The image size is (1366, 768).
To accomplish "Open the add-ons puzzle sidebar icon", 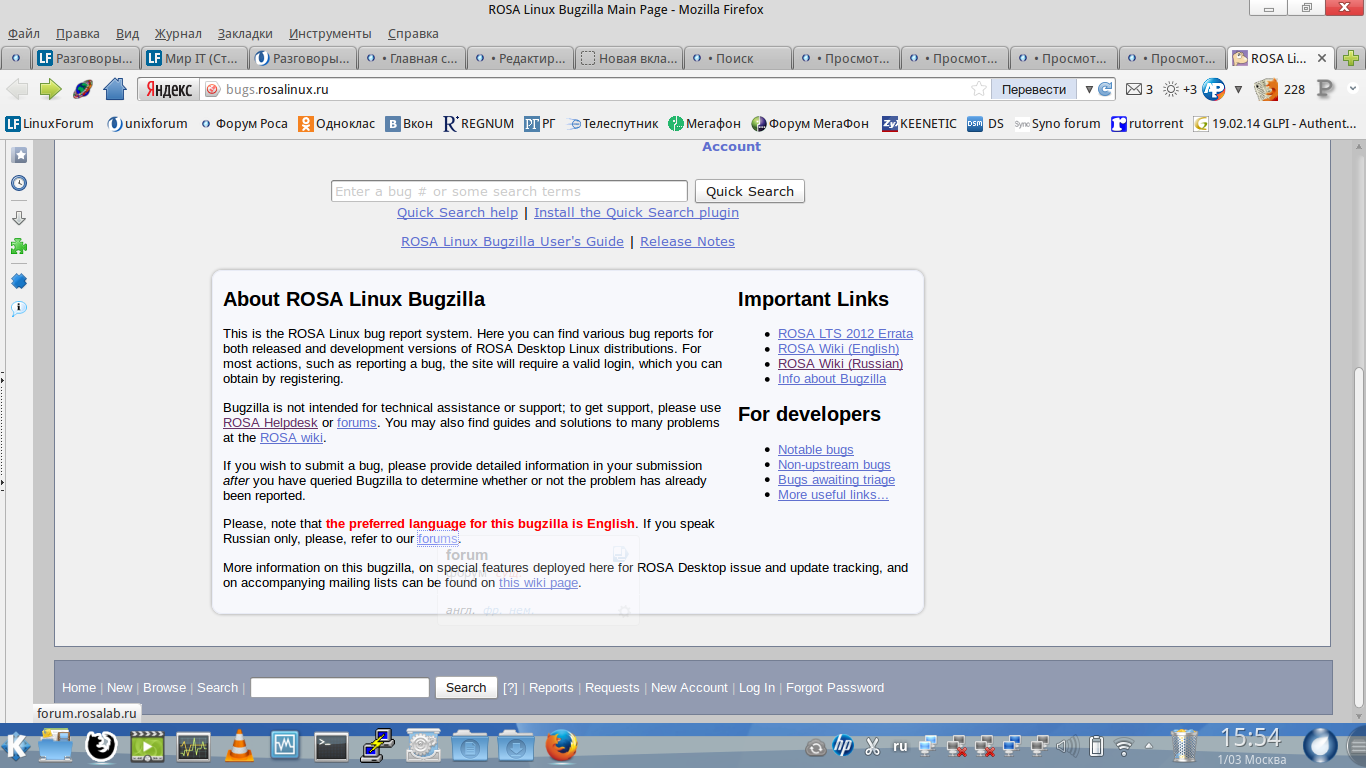I will (x=19, y=246).
